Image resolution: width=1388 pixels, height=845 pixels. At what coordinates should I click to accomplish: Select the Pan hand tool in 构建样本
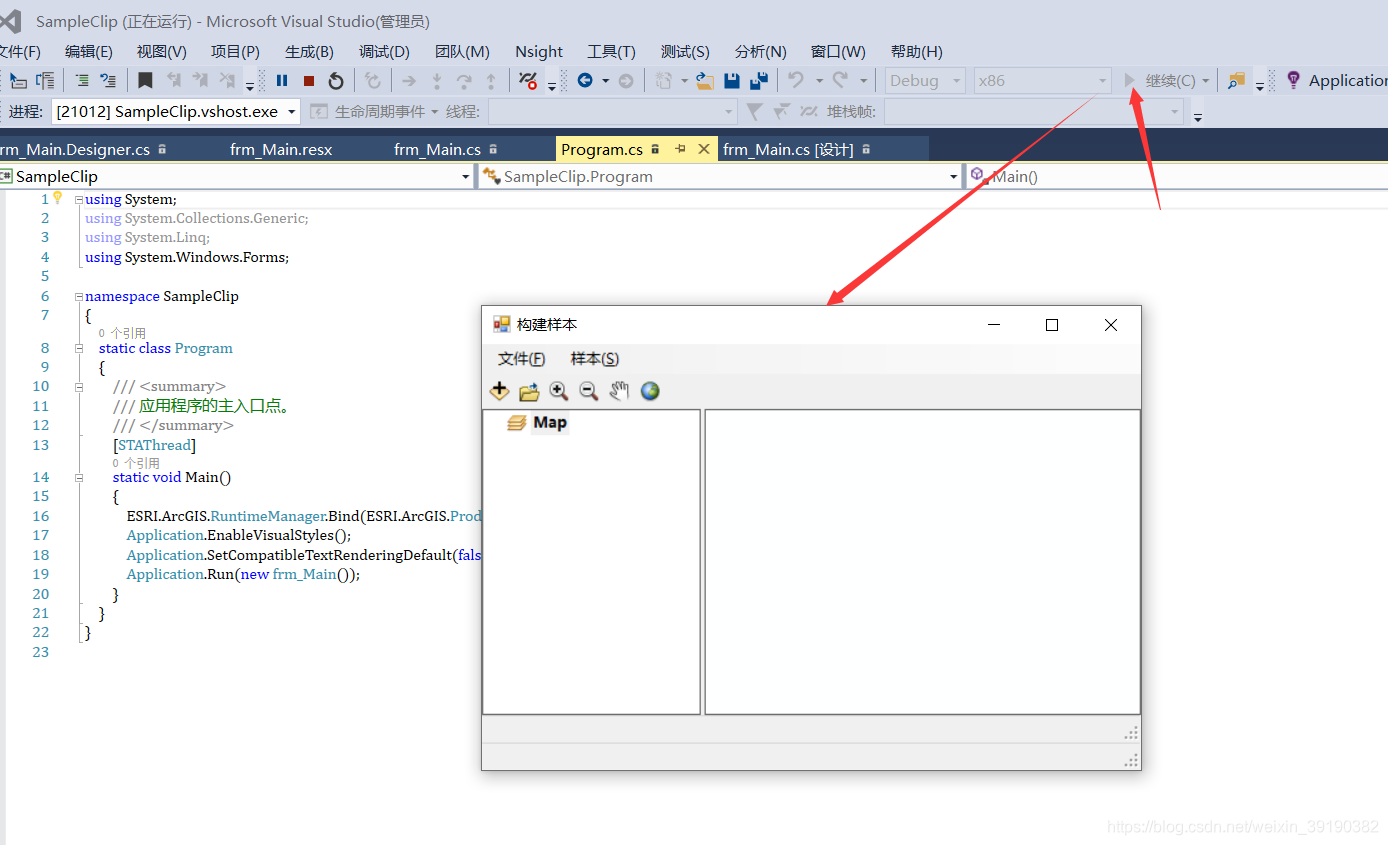620,391
